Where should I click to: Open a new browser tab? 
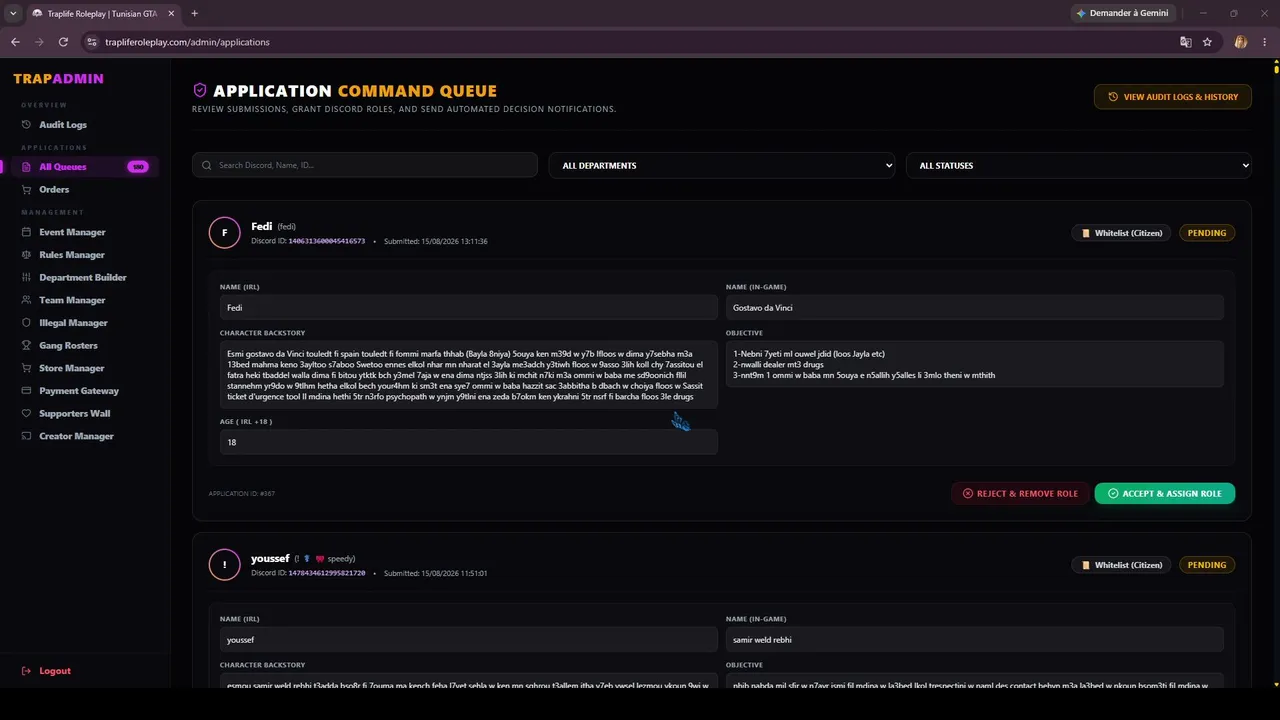194,13
